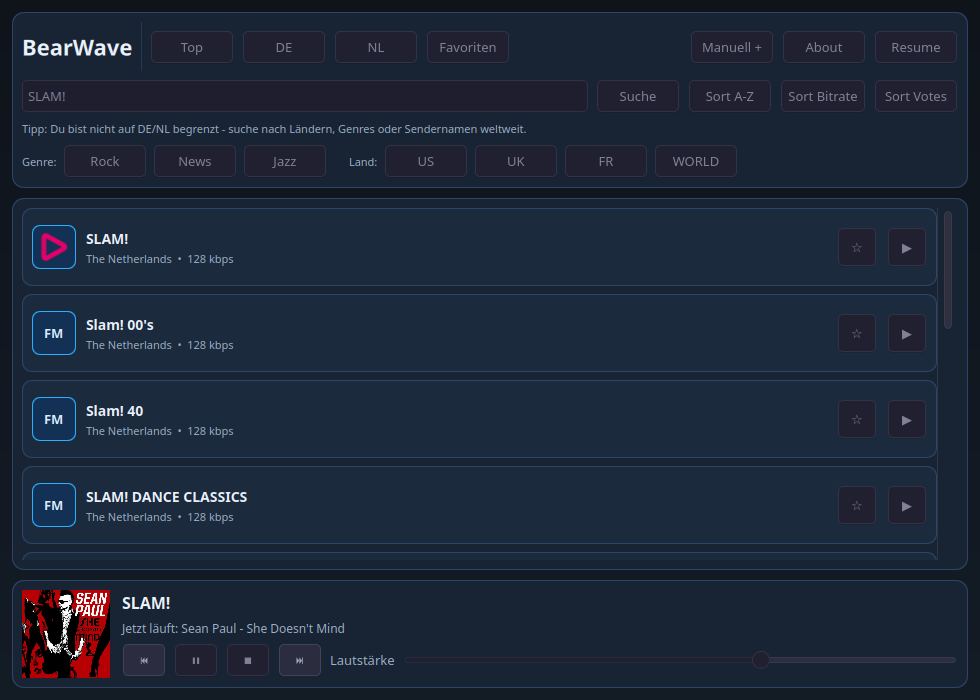Viewport: 980px width, 700px height.
Task: Filter by Jazz genre
Action: (x=284, y=161)
